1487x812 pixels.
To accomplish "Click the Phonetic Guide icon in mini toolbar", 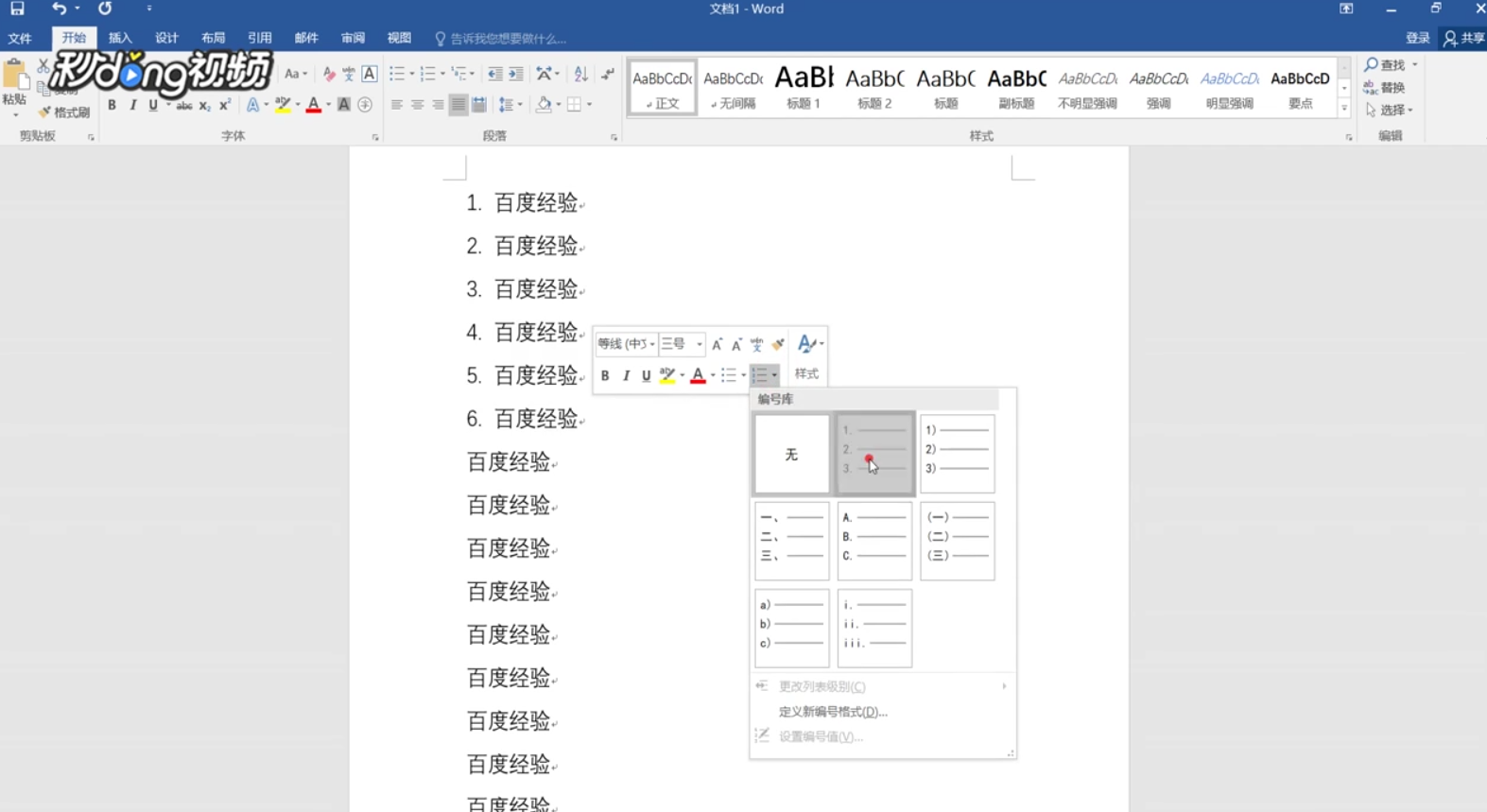I will (756, 344).
